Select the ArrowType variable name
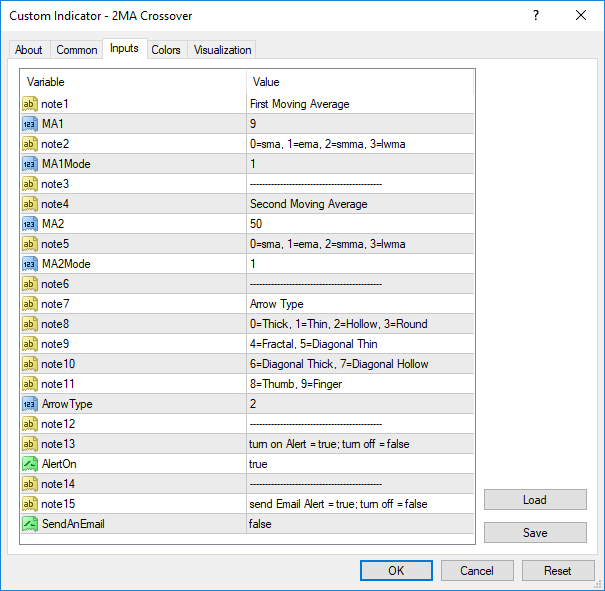The width and height of the screenshot is (605, 591). pos(67,404)
